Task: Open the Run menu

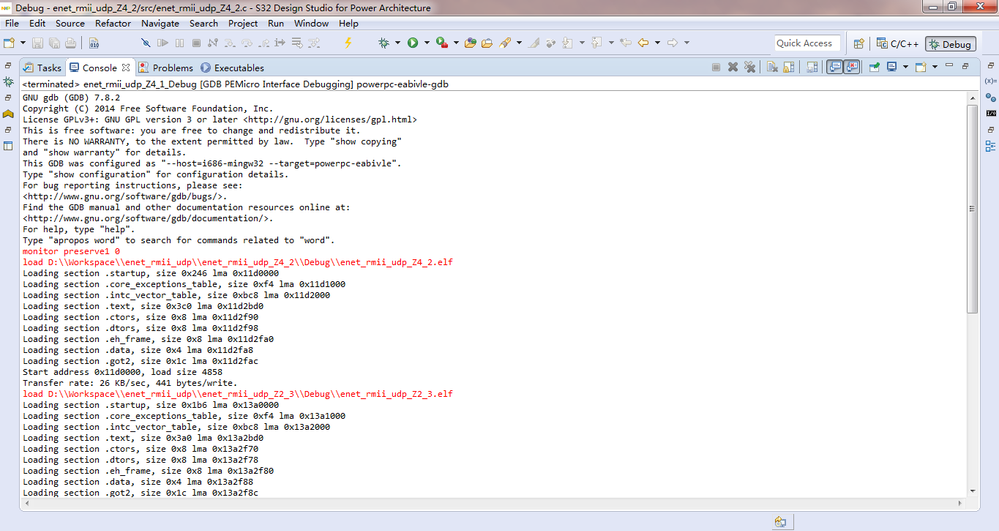Action: pos(276,23)
